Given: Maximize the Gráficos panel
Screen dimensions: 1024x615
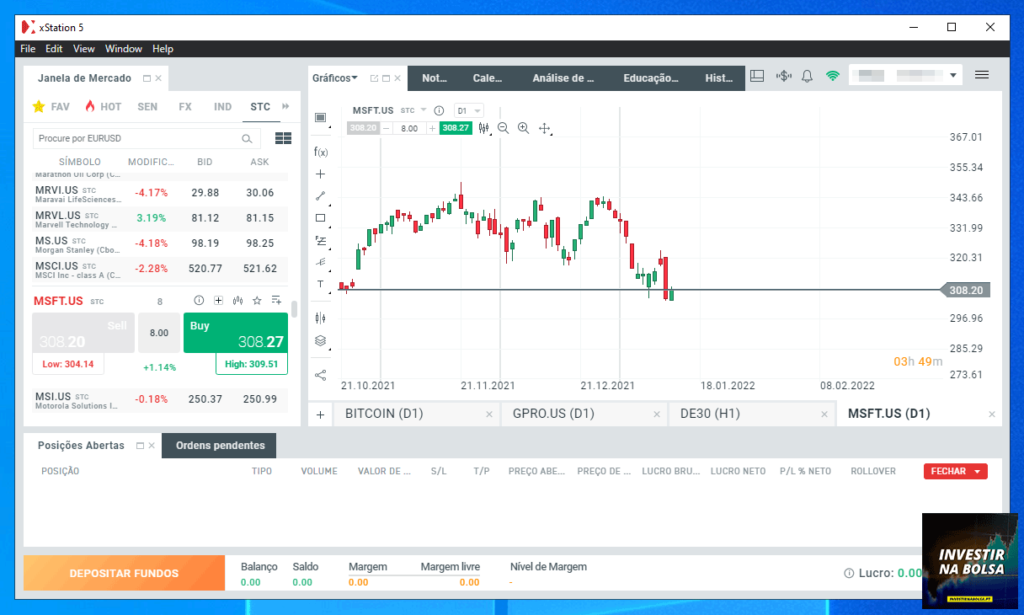Looking at the screenshot, I should (x=386, y=78).
